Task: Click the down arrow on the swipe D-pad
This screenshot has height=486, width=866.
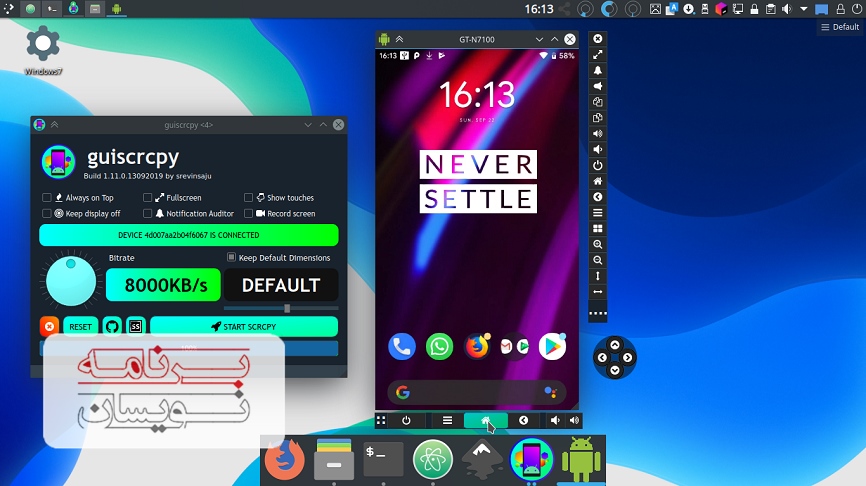Action: [615, 371]
